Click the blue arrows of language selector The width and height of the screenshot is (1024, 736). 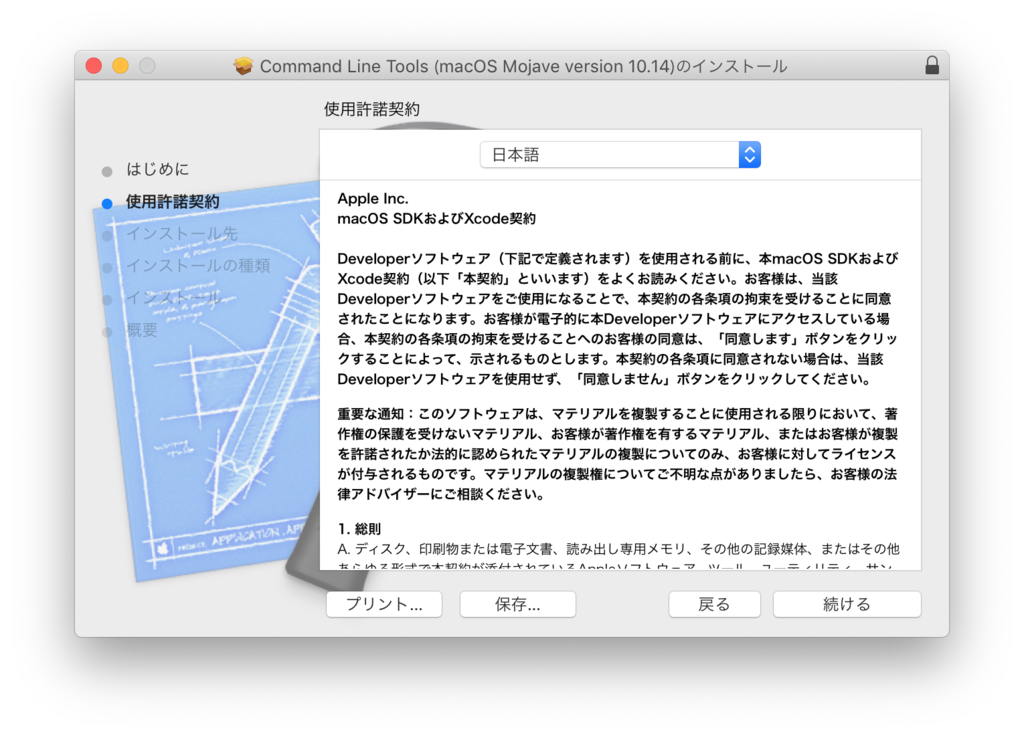(750, 155)
